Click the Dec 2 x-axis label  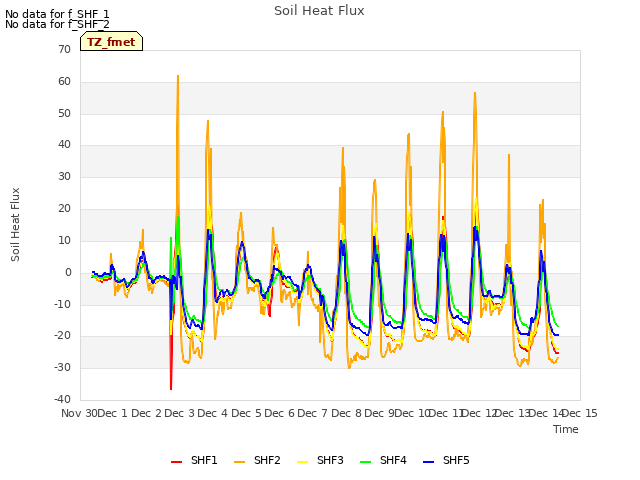coord(147,413)
